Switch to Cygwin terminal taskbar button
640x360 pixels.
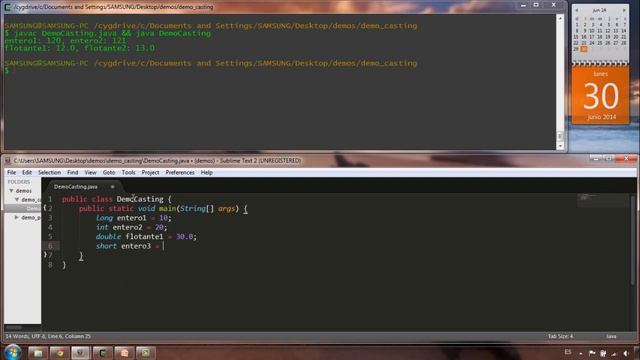(103, 353)
